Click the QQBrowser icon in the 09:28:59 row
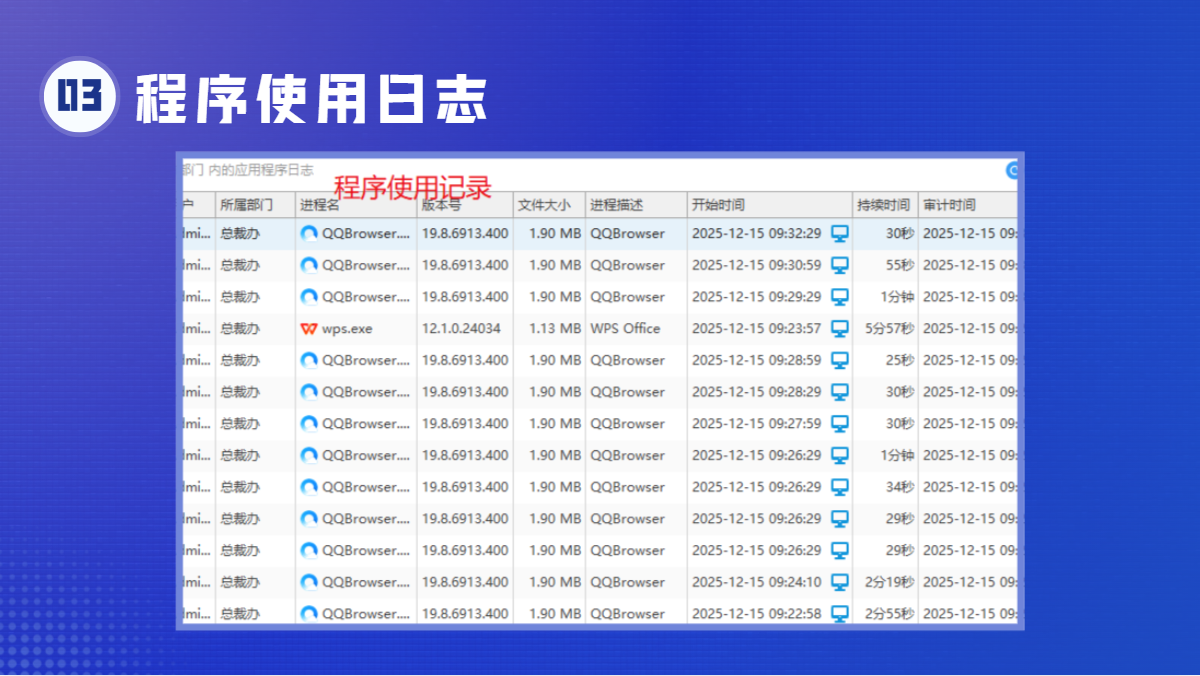 coord(309,360)
